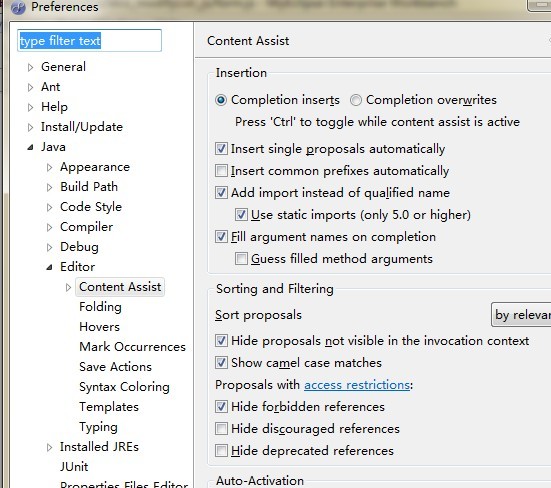Open the Save Actions preference page

(x=116, y=367)
